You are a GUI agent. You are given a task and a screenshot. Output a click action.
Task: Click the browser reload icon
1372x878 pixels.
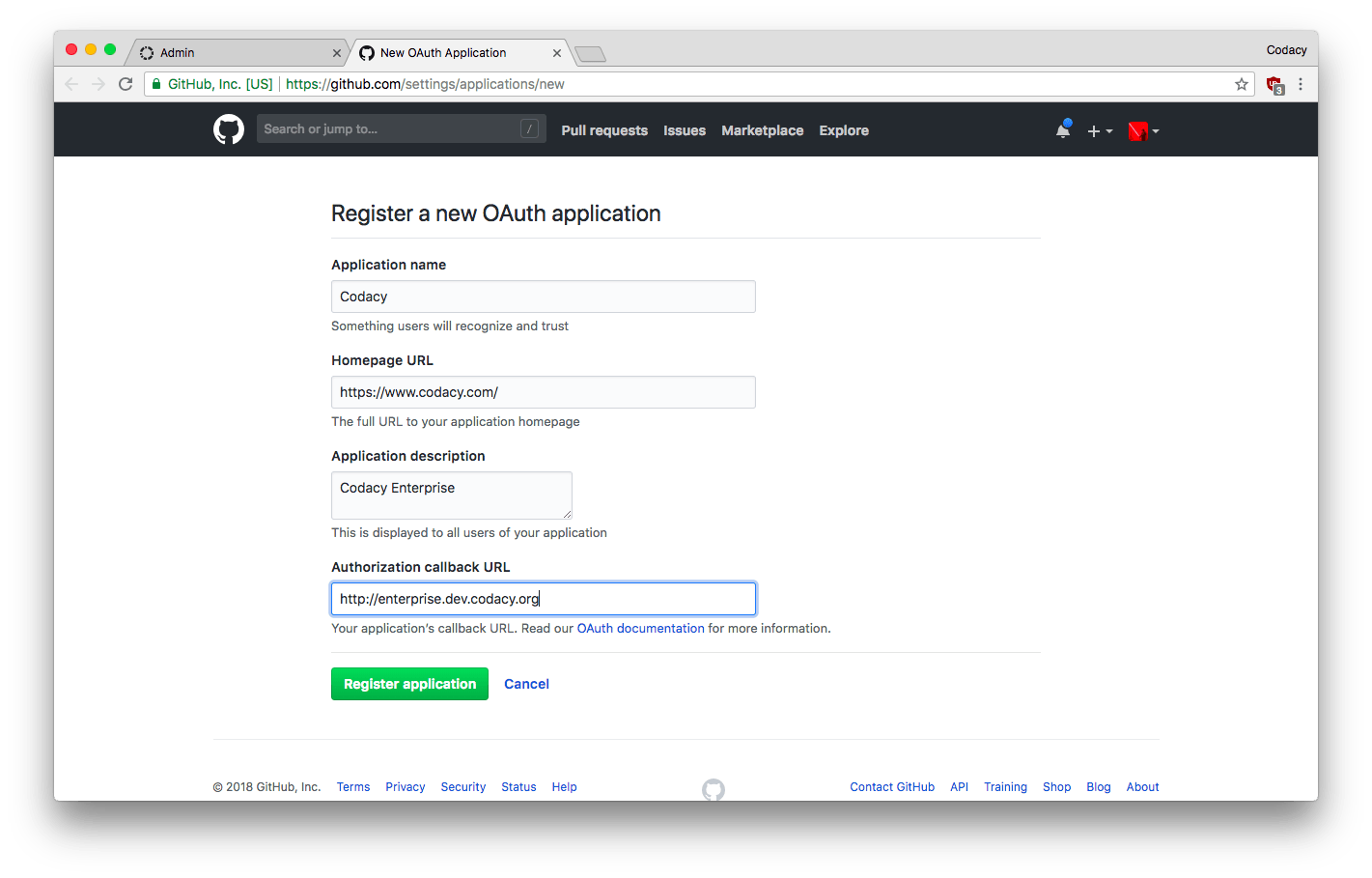click(126, 84)
